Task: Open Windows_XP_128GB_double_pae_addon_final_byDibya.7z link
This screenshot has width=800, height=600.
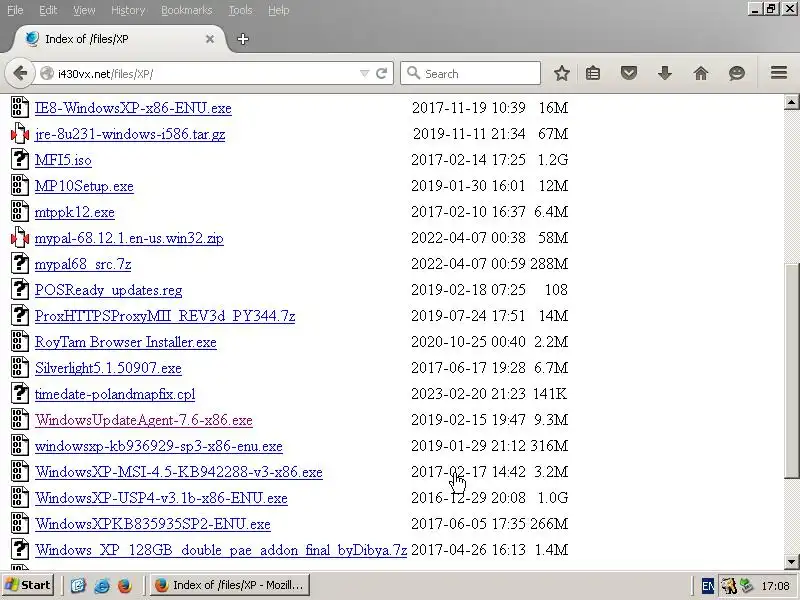Action: (x=221, y=551)
